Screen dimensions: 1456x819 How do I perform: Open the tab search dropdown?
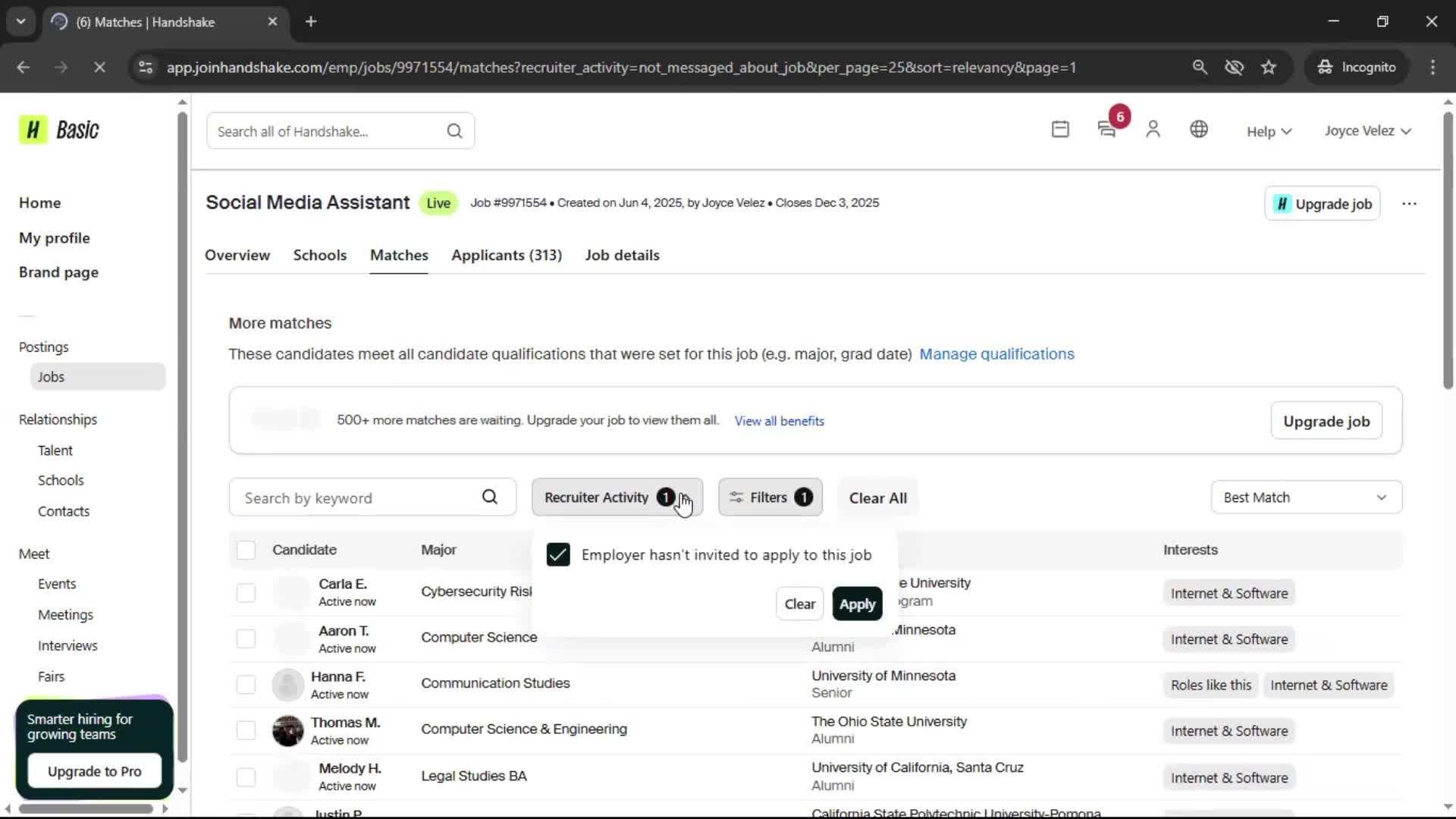coord(21,22)
